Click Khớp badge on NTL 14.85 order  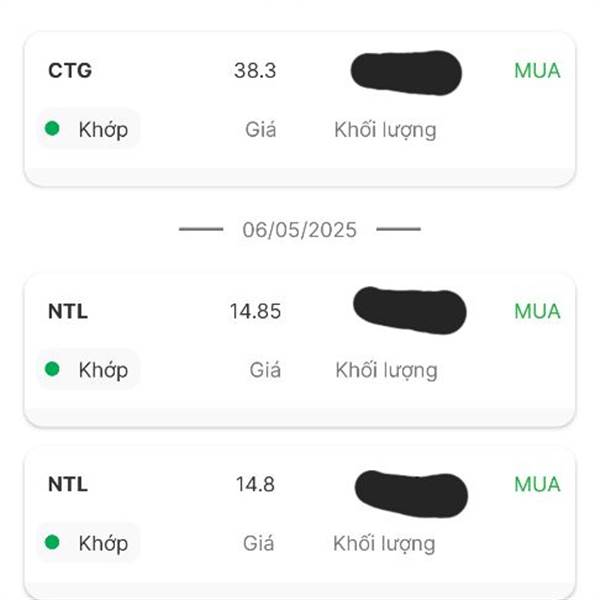(x=88, y=369)
